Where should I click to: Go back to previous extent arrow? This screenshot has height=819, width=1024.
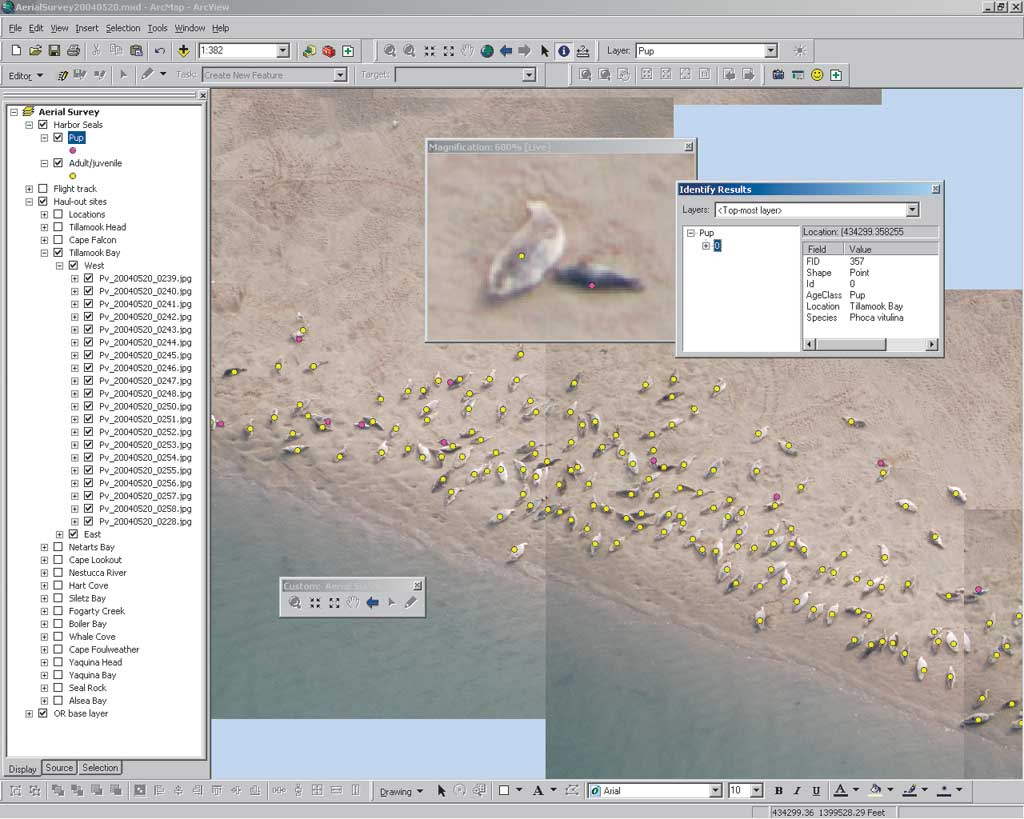tap(506, 51)
